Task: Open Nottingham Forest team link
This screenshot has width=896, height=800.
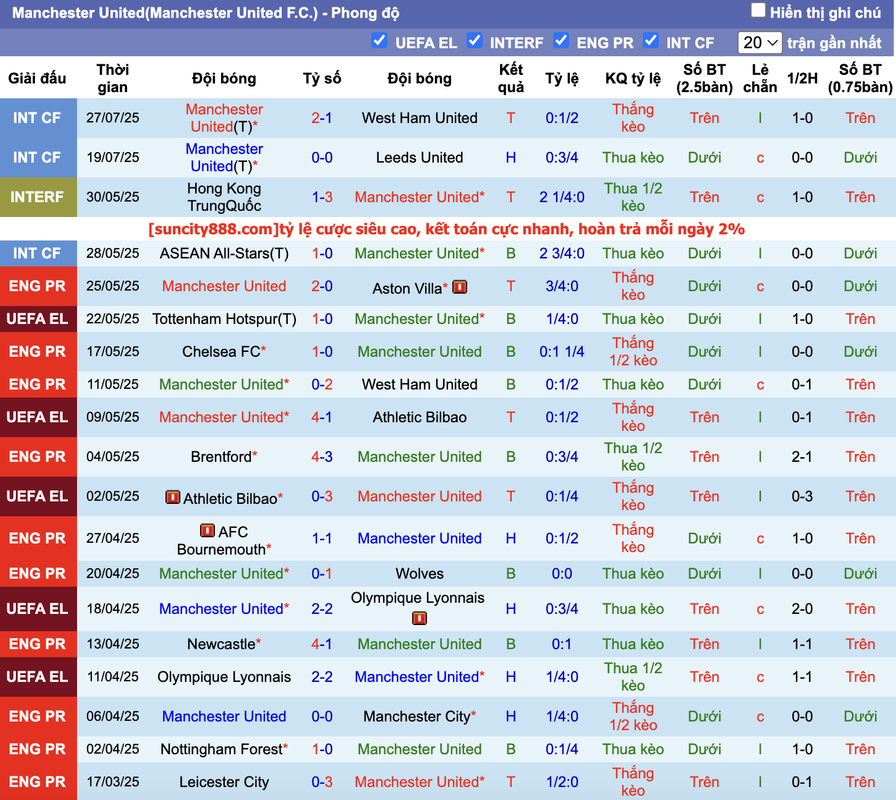Action: click(221, 749)
